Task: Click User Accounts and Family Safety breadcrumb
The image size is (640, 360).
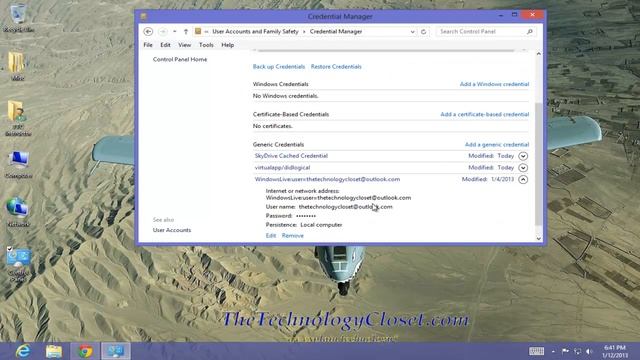Action: click(256, 31)
